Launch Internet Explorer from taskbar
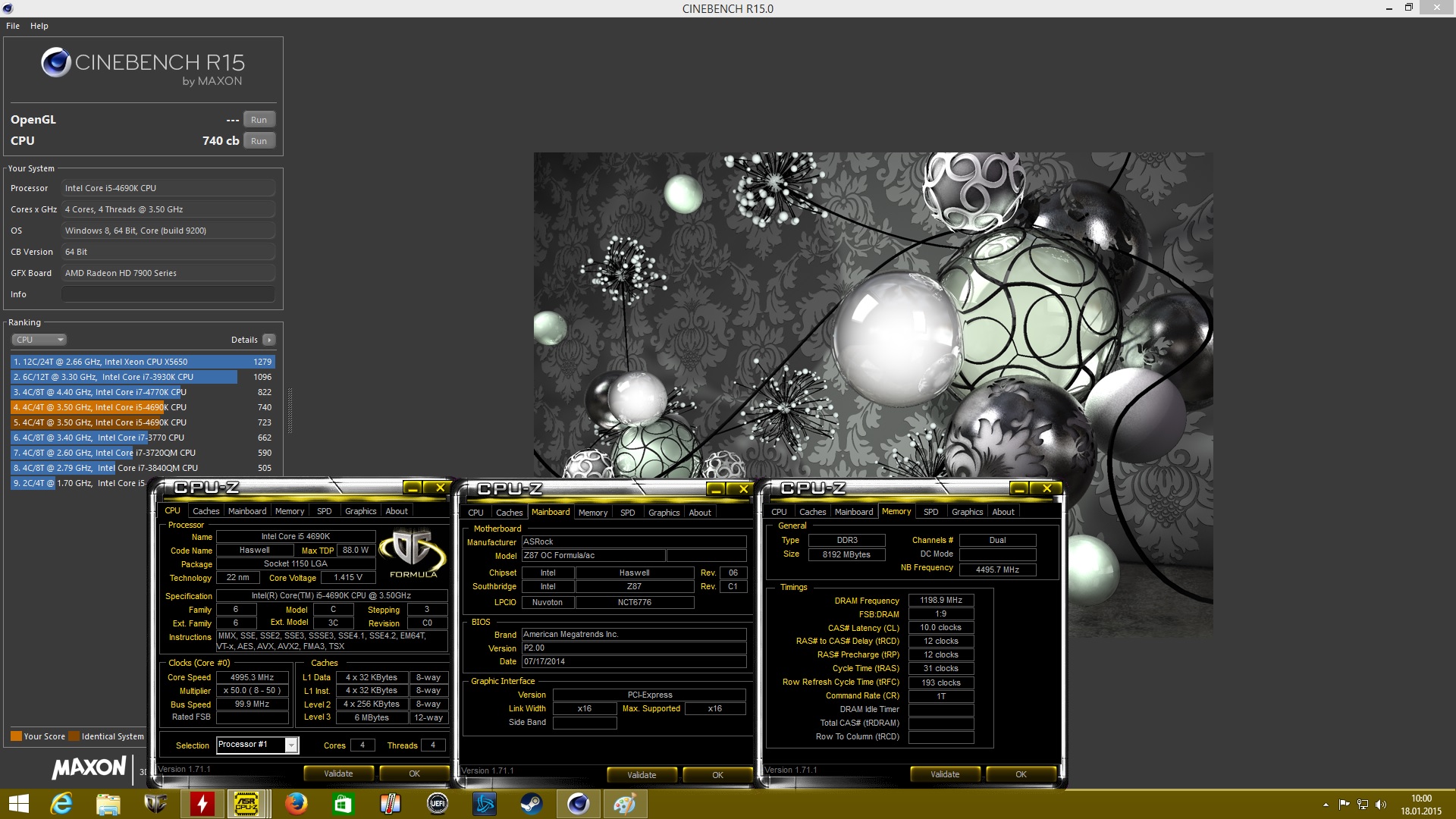1456x819 pixels. tap(61, 804)
